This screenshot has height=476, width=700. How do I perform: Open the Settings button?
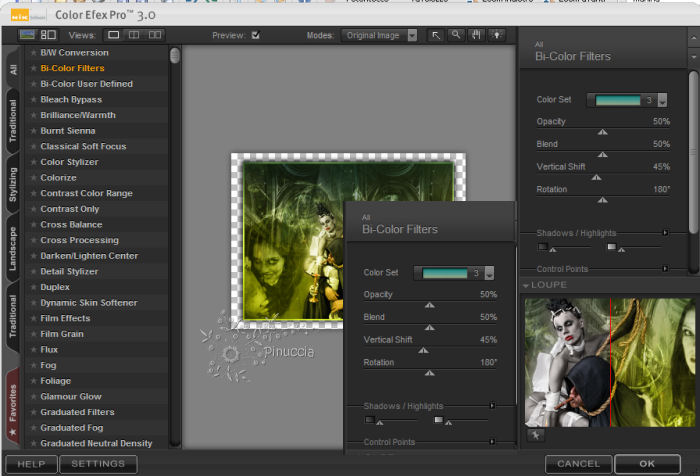(x=98, y=464)
